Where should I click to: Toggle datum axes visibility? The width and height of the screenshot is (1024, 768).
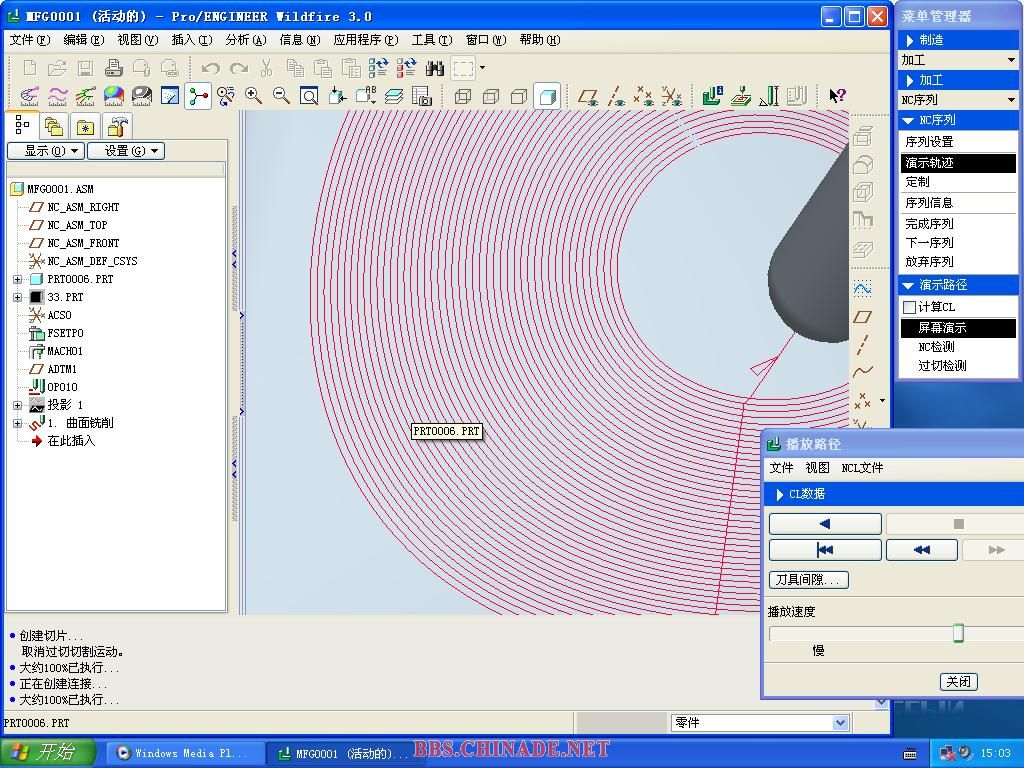click(x=616, y=96)
